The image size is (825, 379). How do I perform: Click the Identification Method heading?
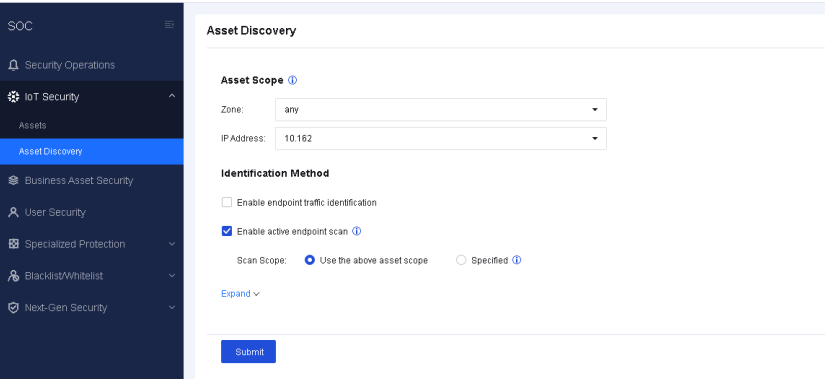pyautogui.click(x=275, y=173)
